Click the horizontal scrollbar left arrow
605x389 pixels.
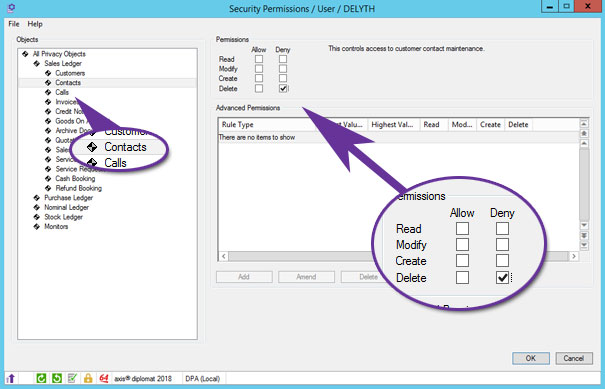click(223, 256)
